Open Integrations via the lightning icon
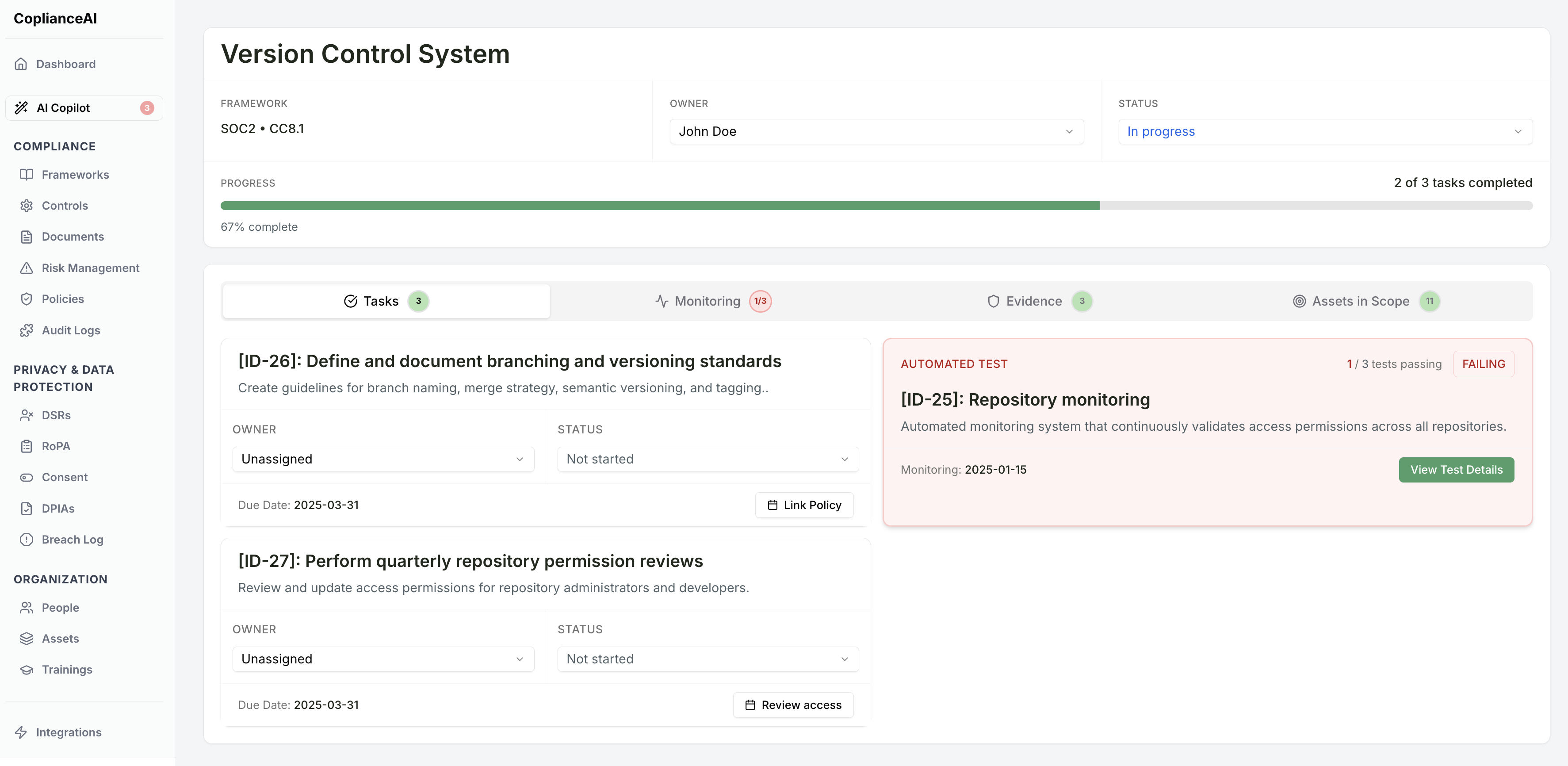 click(22, 732)
